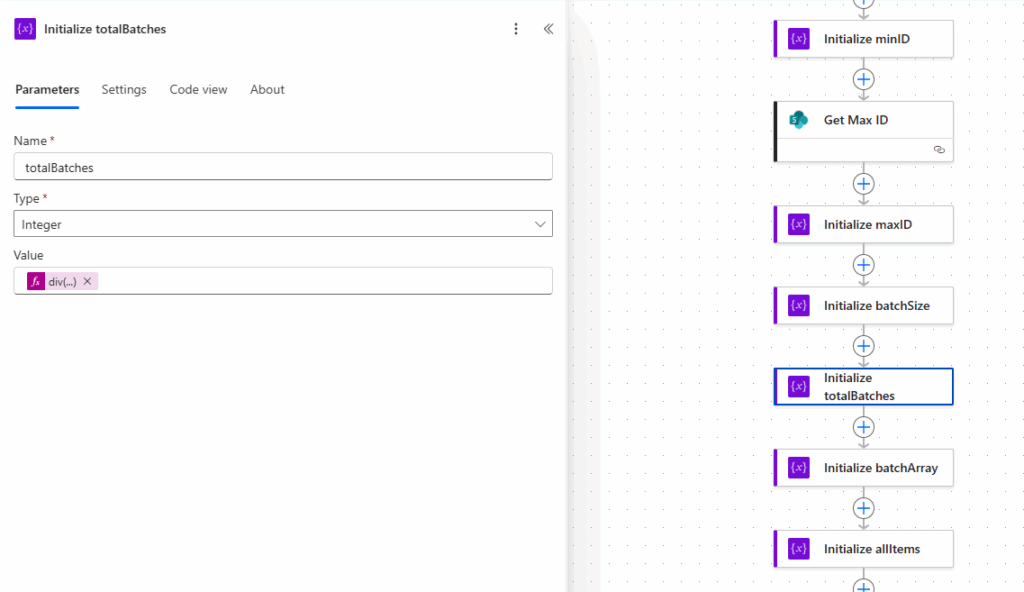
Task: Insert a step after Initialize batchArray
Action: click(863, 508)
